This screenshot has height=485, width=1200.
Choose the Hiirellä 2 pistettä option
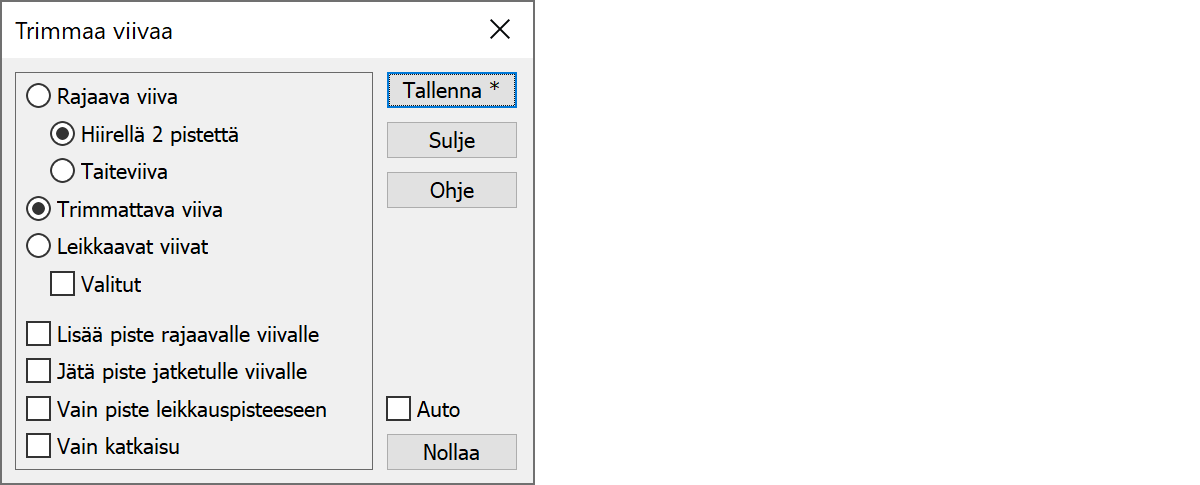coord(63,134)
